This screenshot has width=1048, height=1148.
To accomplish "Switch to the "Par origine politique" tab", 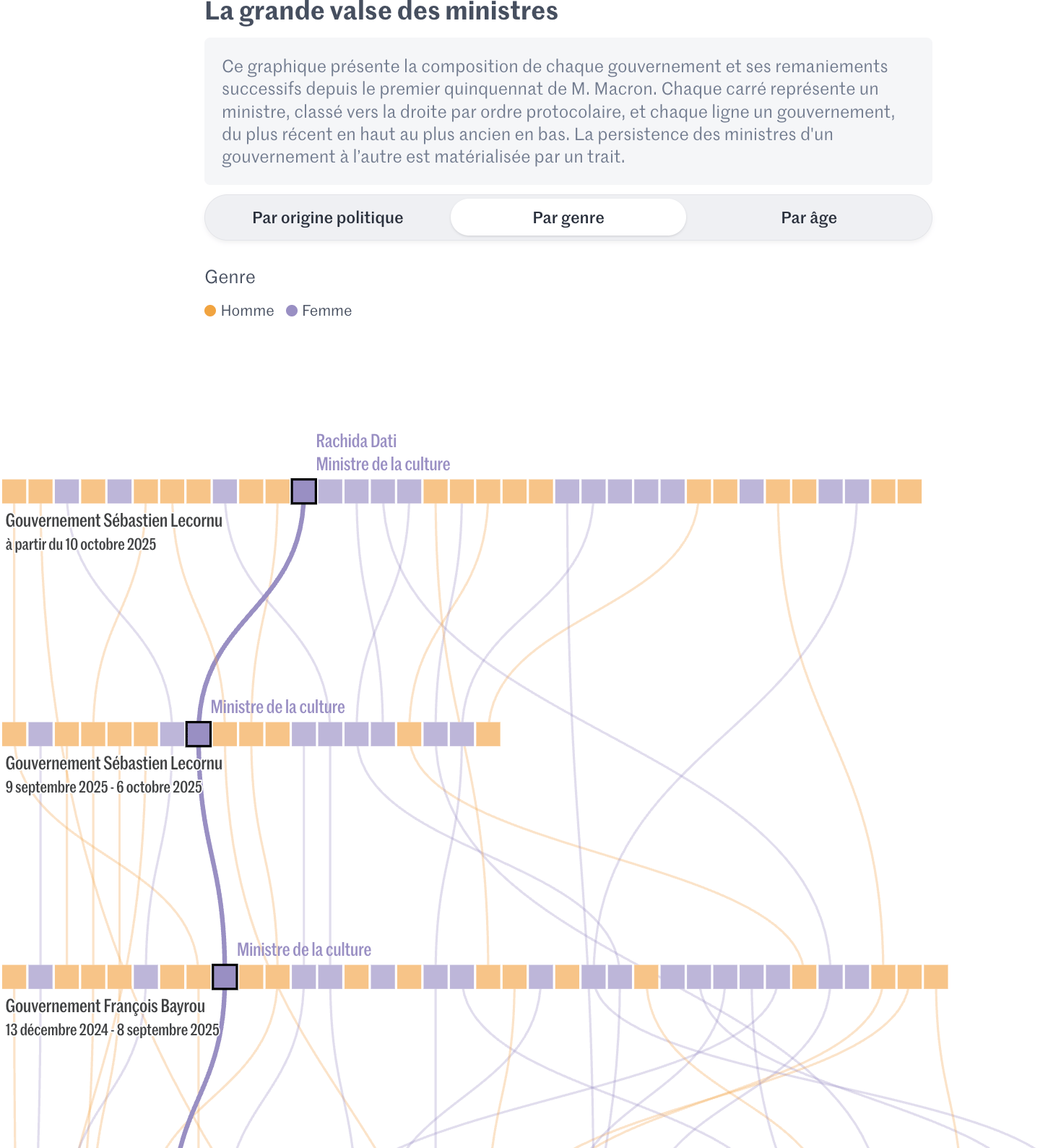I will 327,217.
